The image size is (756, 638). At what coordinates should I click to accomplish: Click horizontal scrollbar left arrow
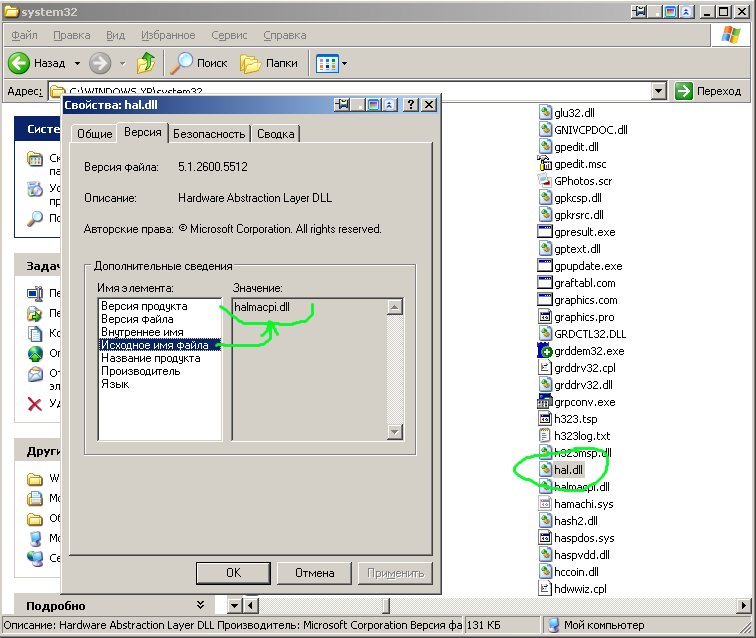251,605
